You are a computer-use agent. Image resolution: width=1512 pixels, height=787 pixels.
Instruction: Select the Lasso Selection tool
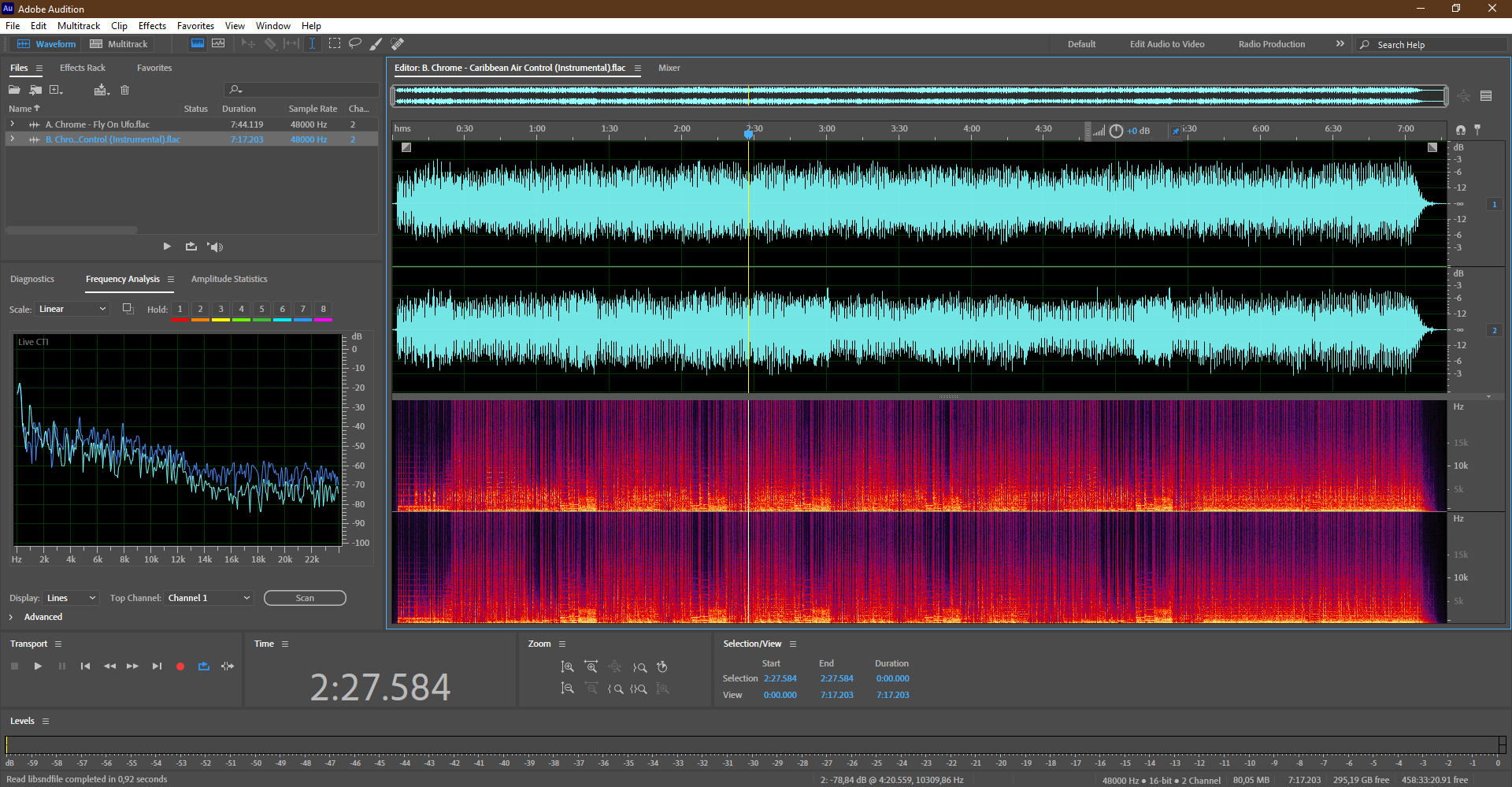(x=355, y=44)
